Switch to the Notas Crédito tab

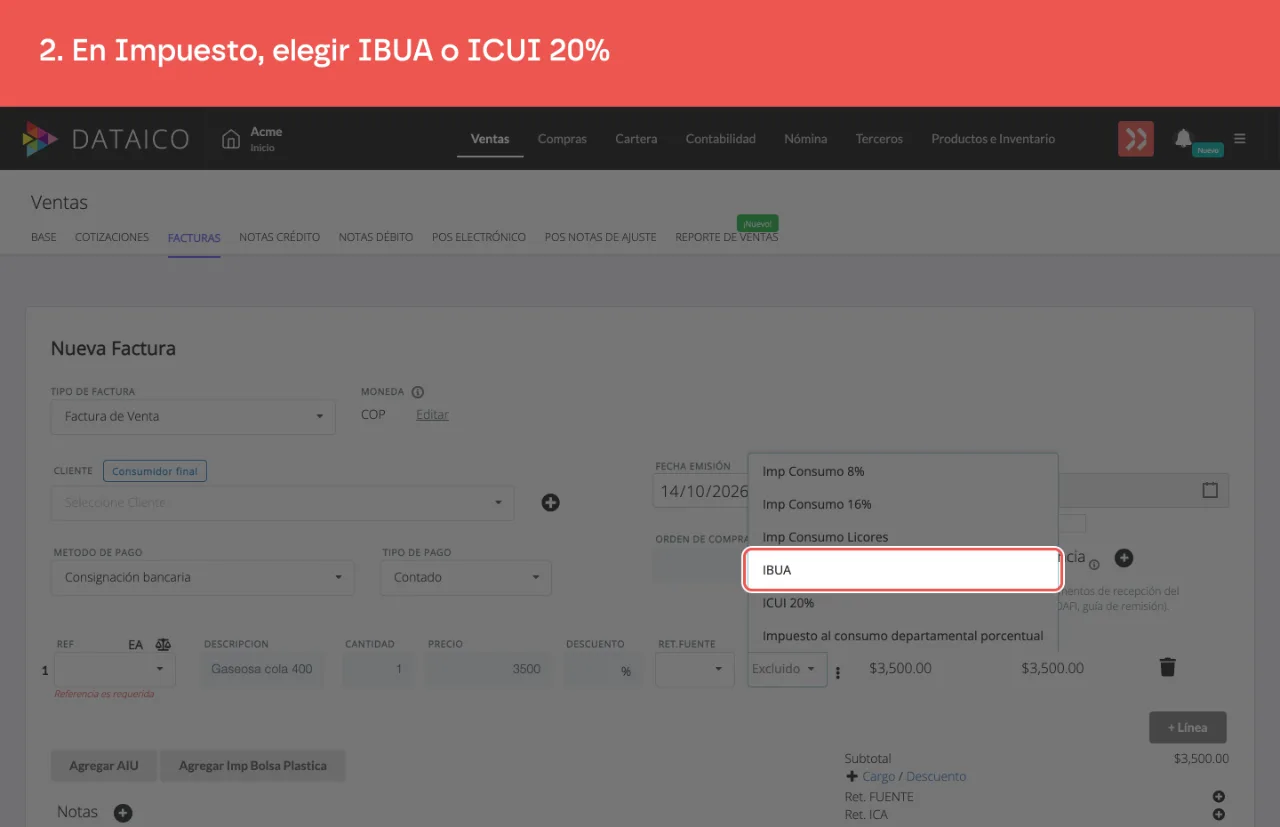point(280,237)
